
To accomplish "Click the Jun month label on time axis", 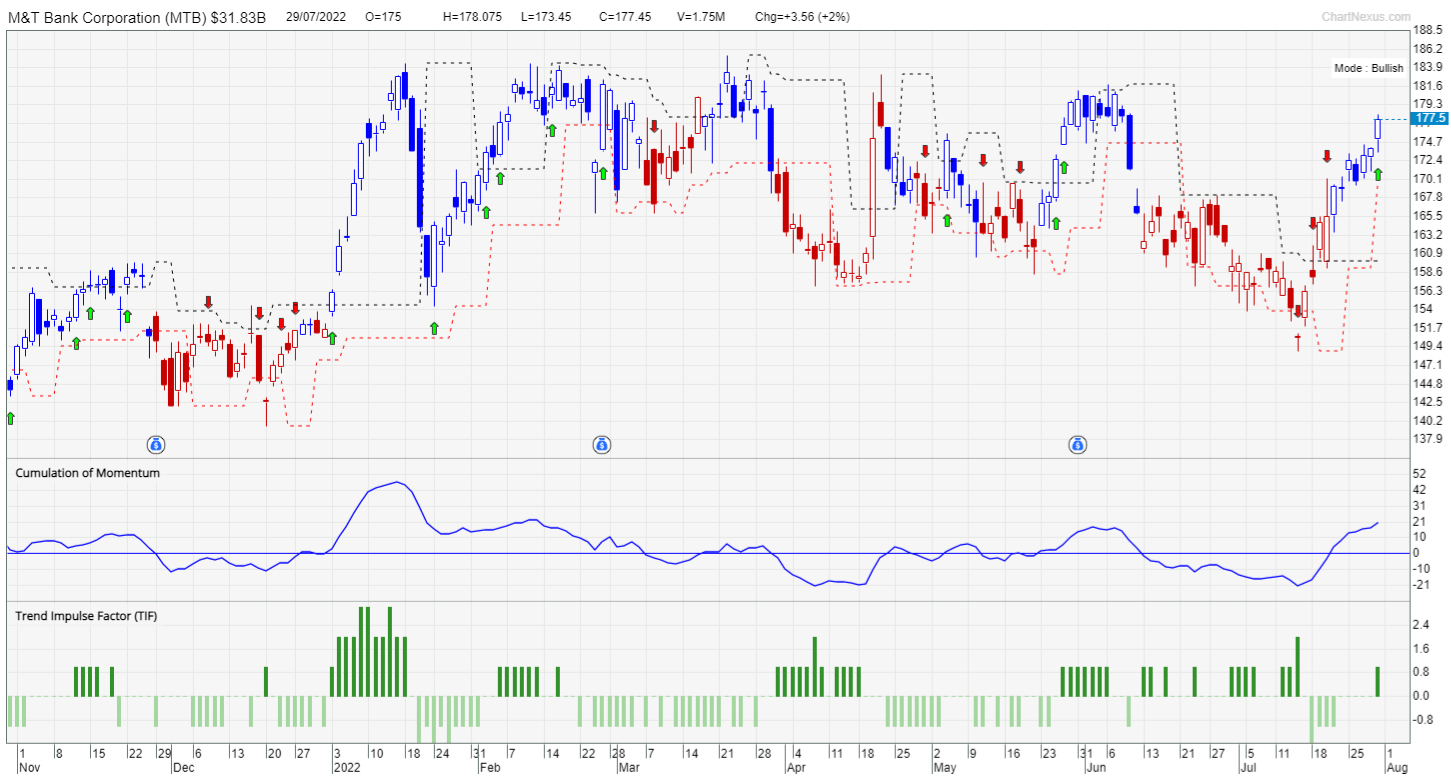I will coord(1096,769).
